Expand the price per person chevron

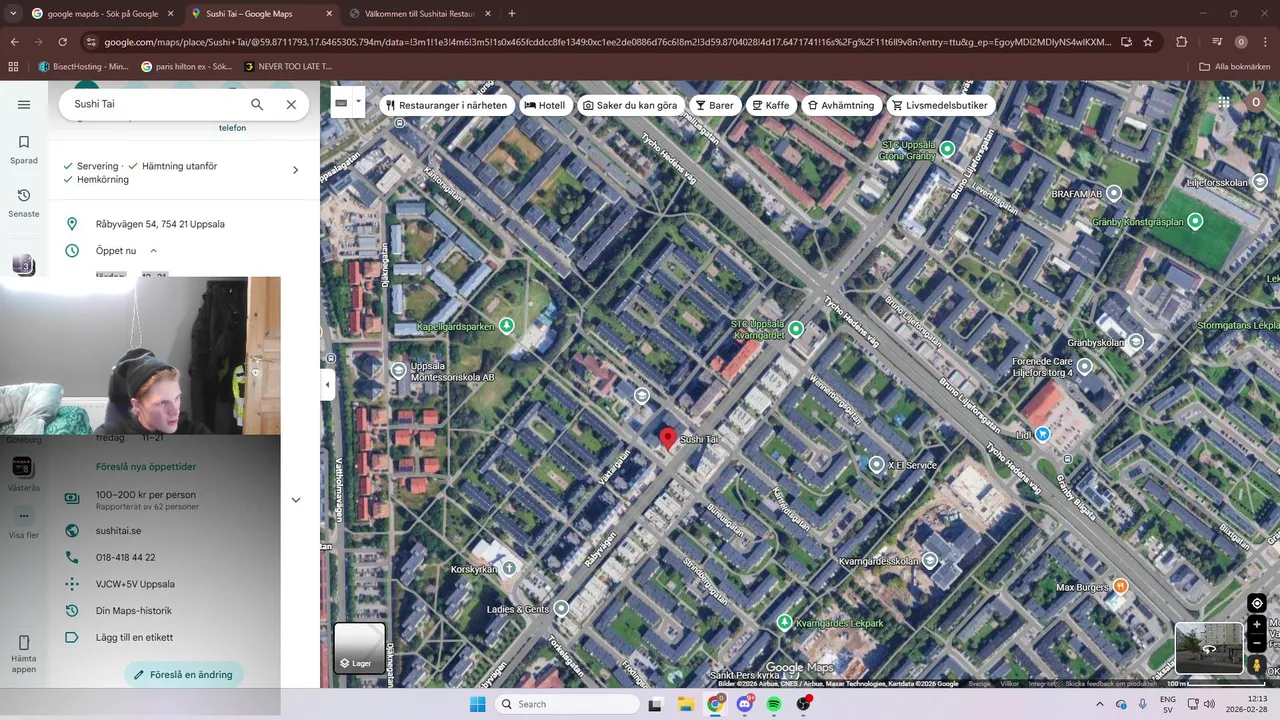click(x=295, y=500)
